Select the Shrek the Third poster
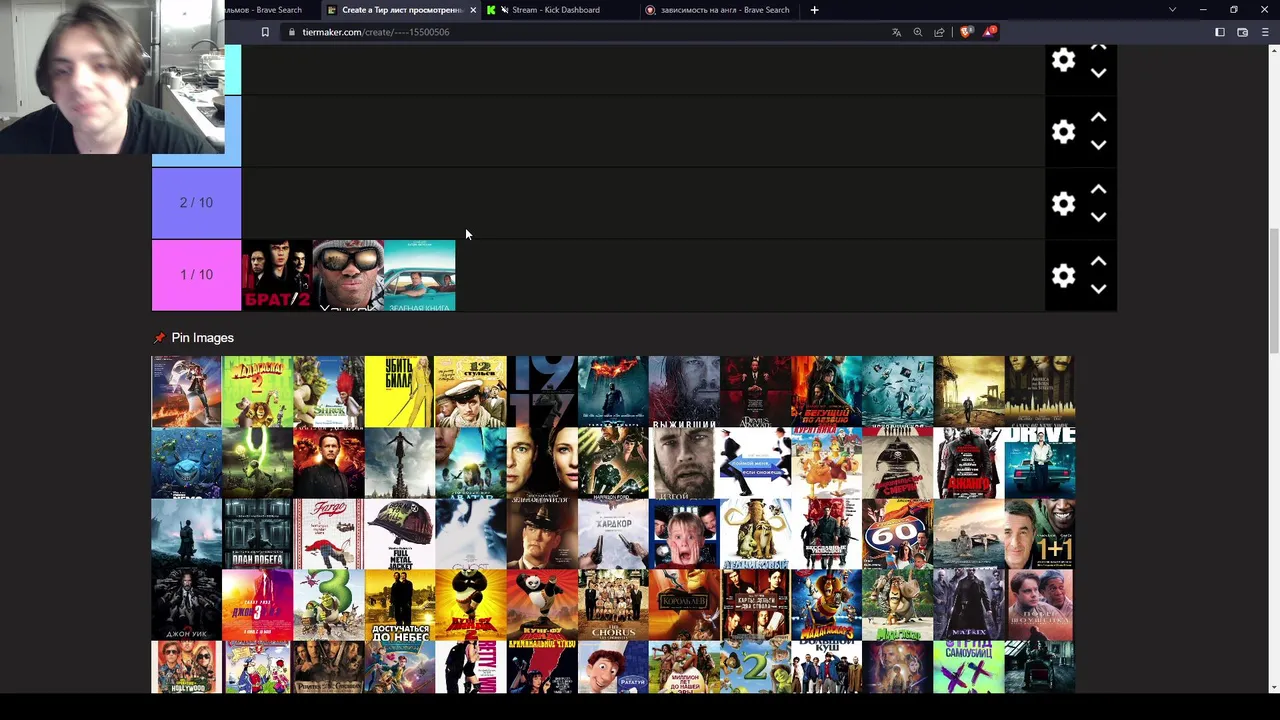Viewport: 1280px width, 720px height. click(x=329, y=605)
